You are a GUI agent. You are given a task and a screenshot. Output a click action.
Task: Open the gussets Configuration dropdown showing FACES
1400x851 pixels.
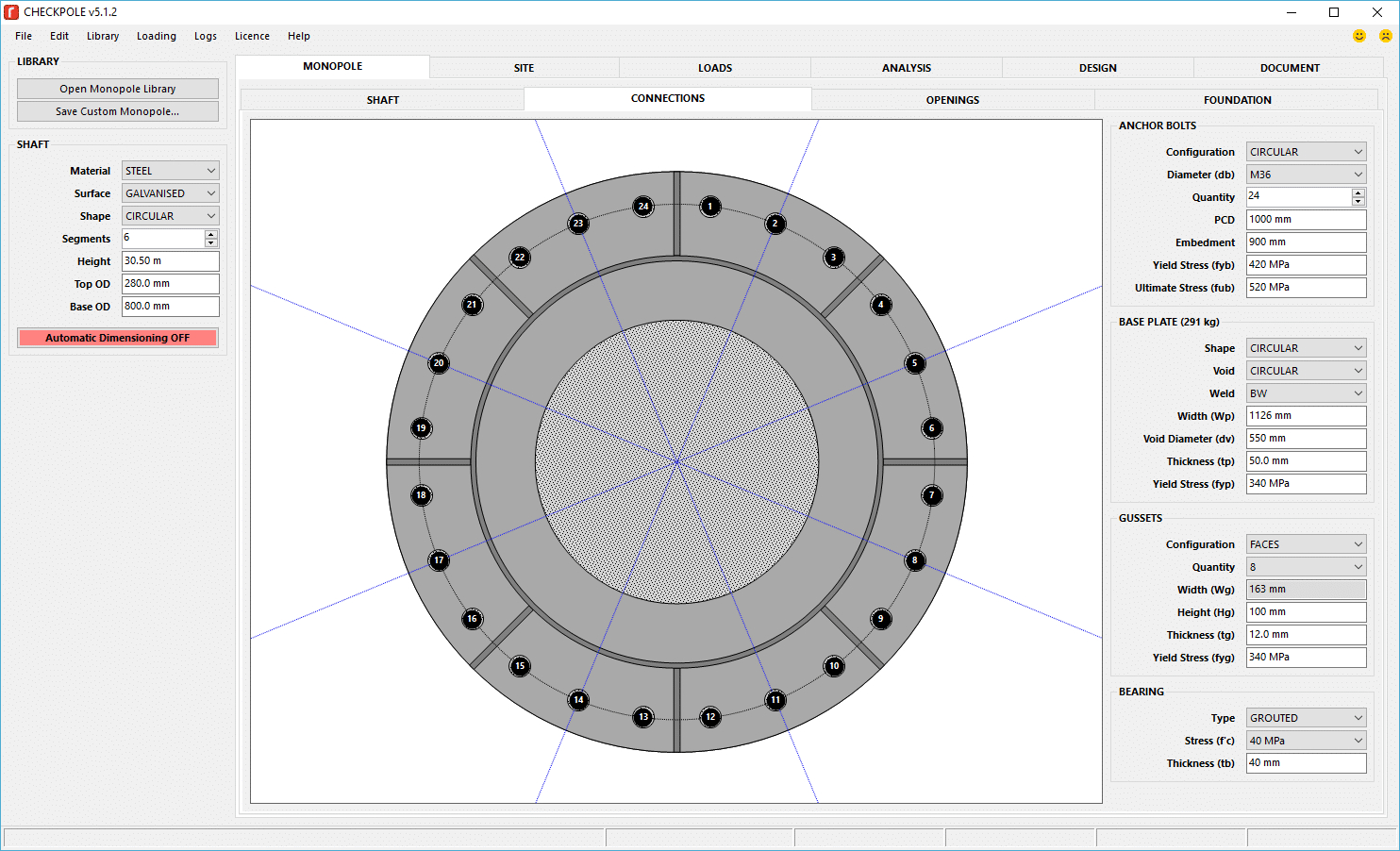(1306, 543)
